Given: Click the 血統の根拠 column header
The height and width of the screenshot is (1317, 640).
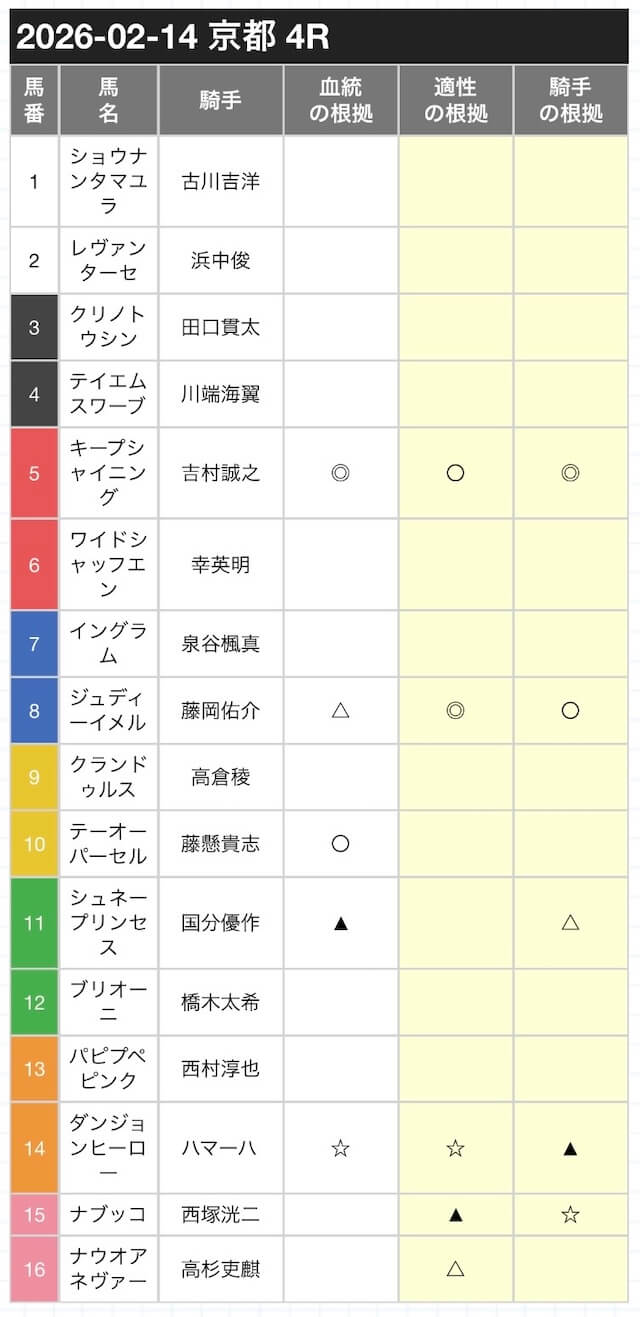Looking at the screenshot, I should click(340, 101).
